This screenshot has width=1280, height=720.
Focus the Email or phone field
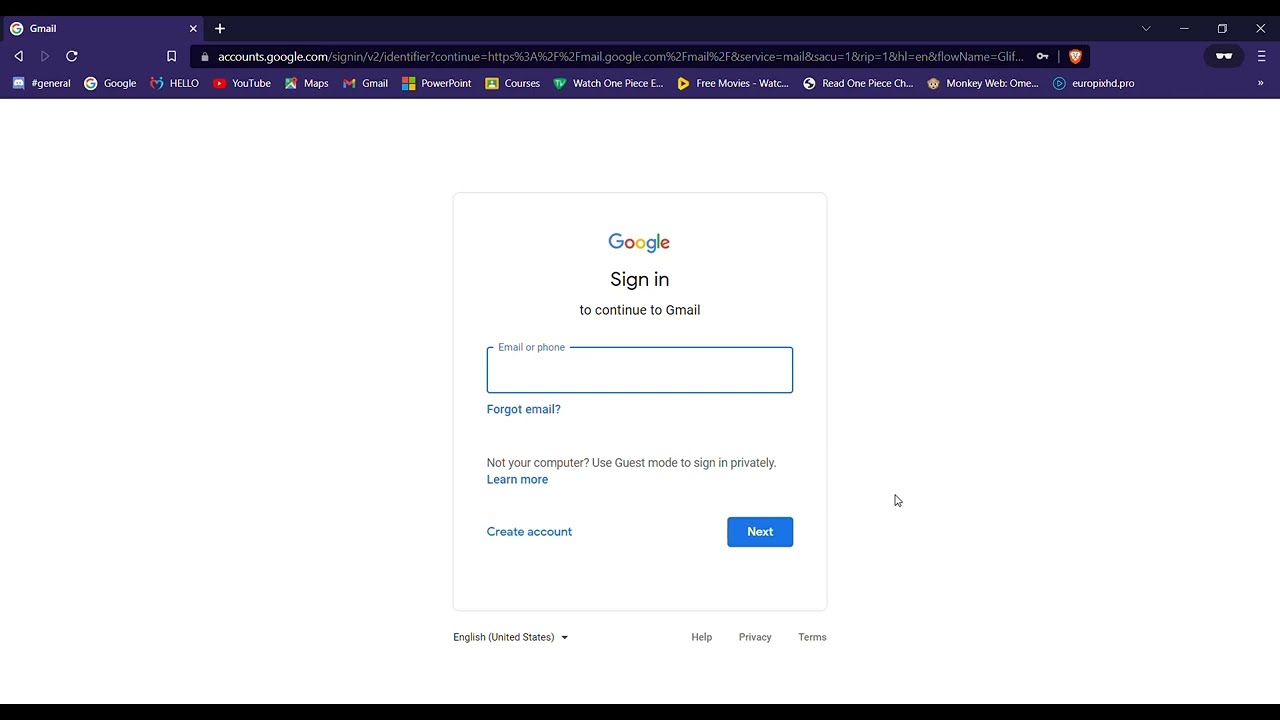tap(640, 370)
